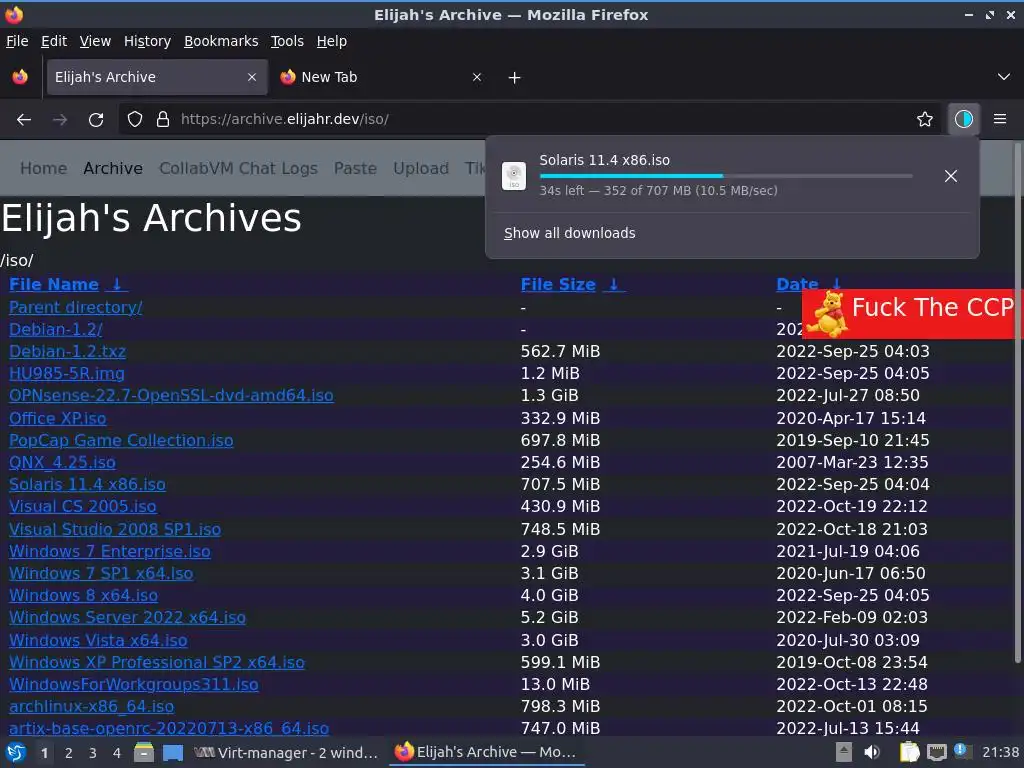This screenshot has width=1024, height=768.
Task: Download Visual CS 2005.iso
Action: [x=82, y=506]
